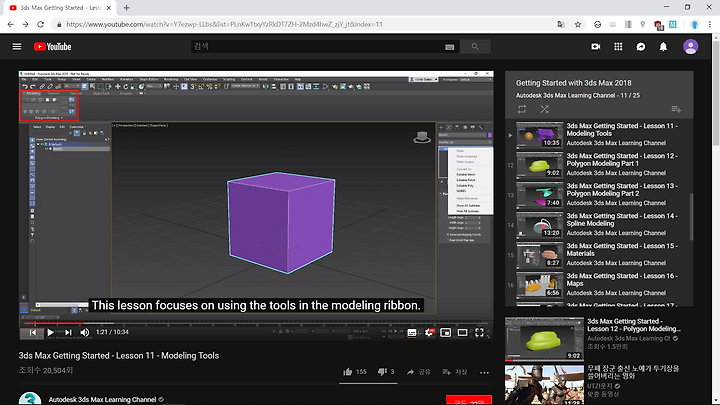Toggle subtitles captions button

412,332
